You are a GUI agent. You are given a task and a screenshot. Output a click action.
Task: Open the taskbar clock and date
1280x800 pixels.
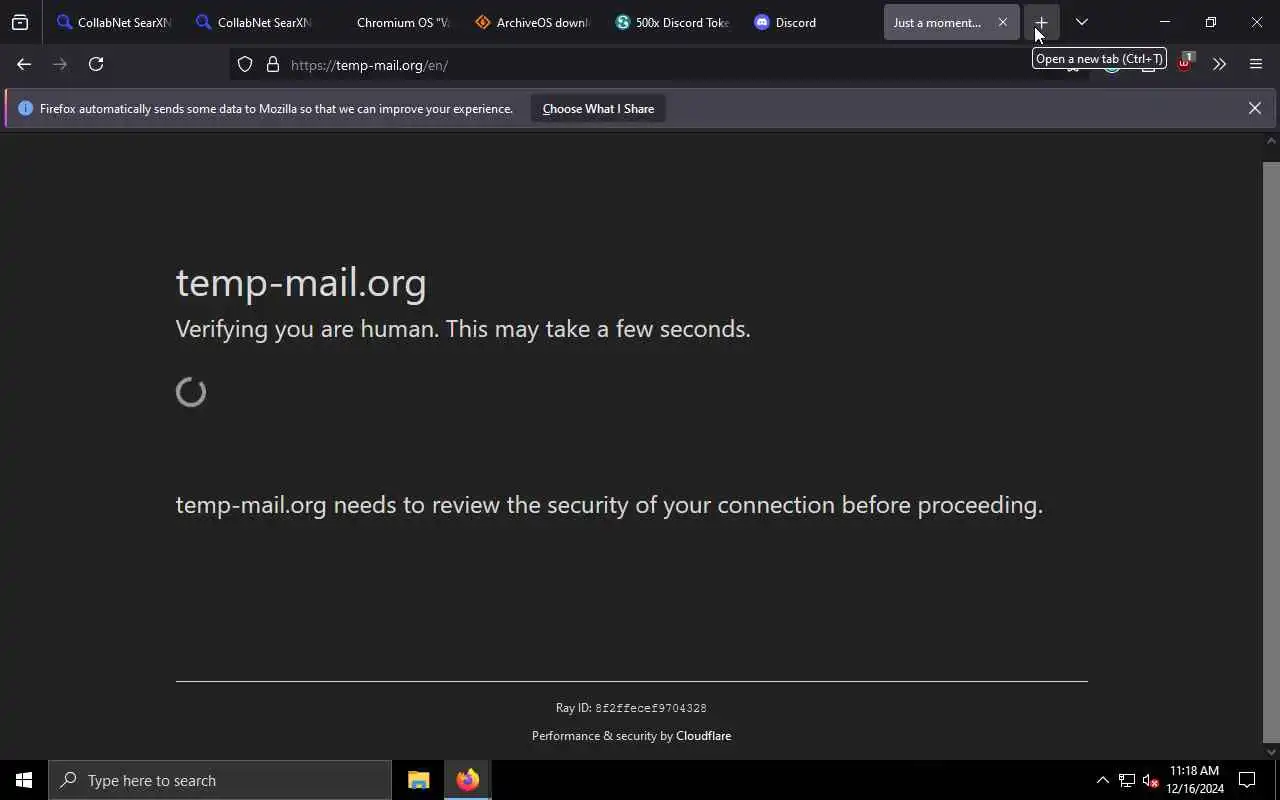1194,780
